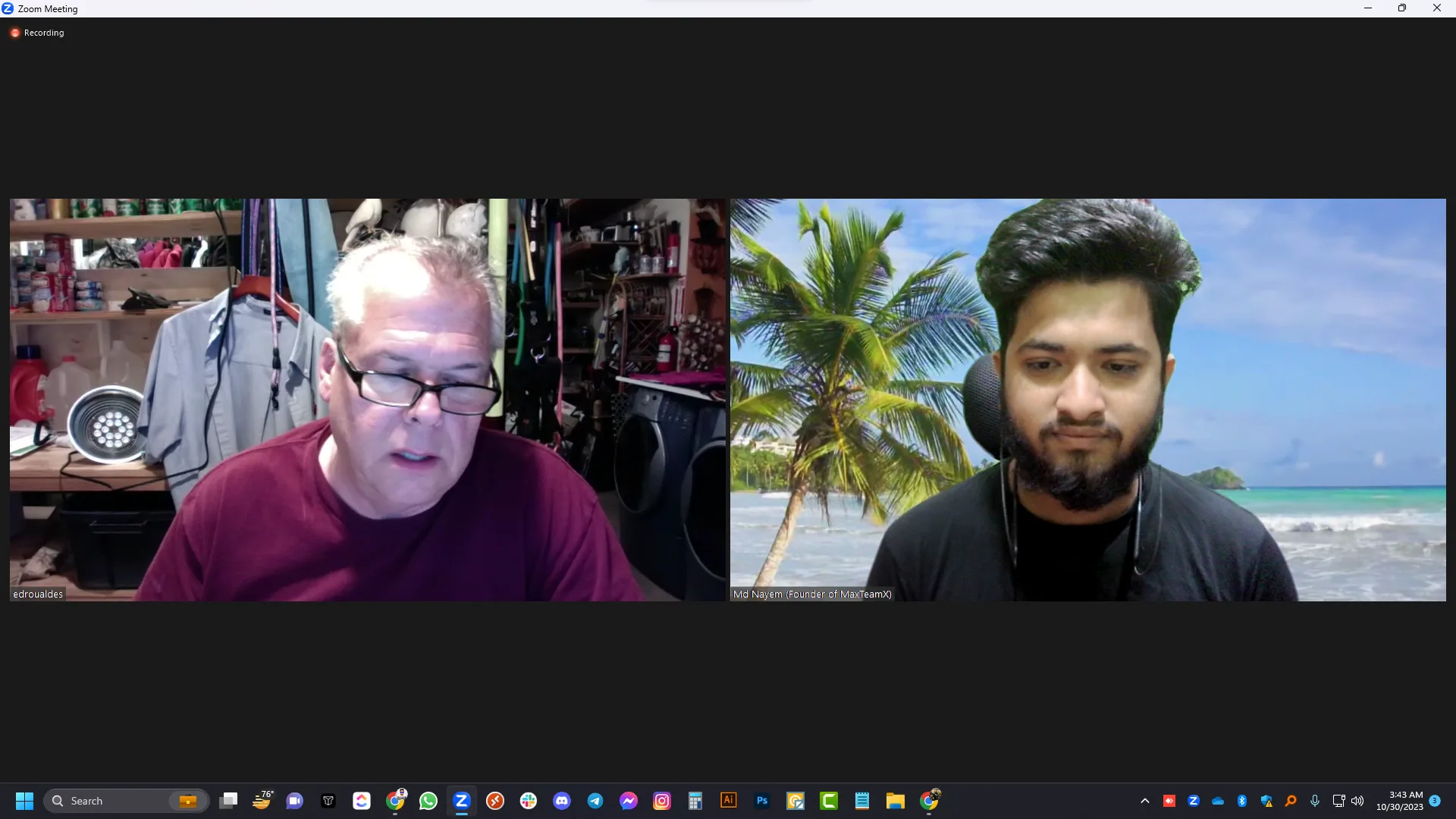The image size is (1456, 819).
Task: Select Md Nayem video tile
Action: [x=1087, y=400]
